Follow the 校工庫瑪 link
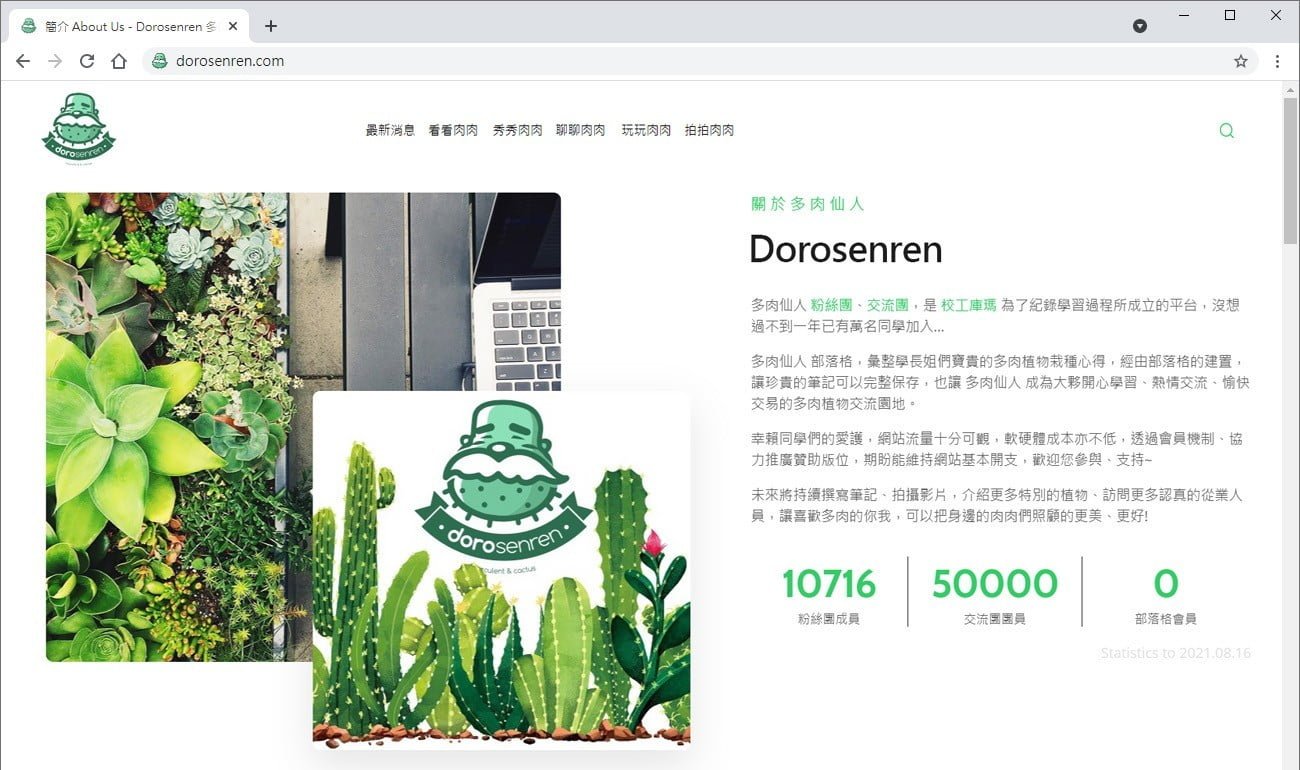 coord(968,305)
